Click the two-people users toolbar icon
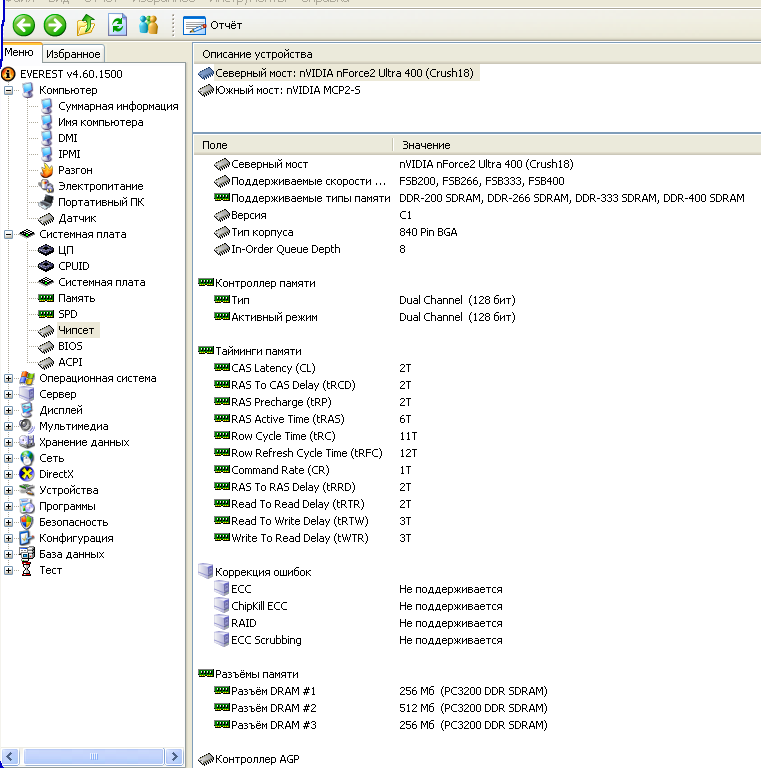The width and height of the screenshot is (761, 768). click(x=149, y=25)
